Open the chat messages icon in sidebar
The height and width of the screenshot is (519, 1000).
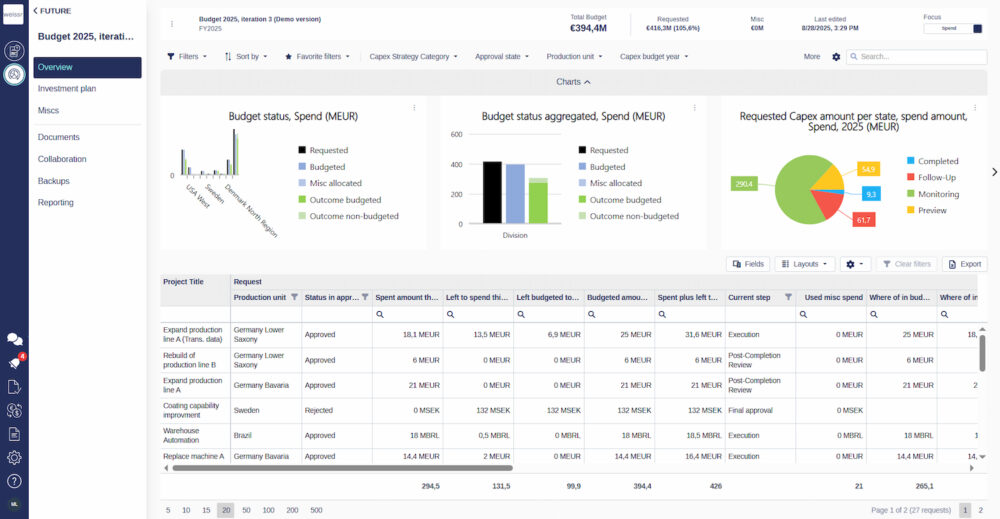pyautogui.click(x=14, y=340)
